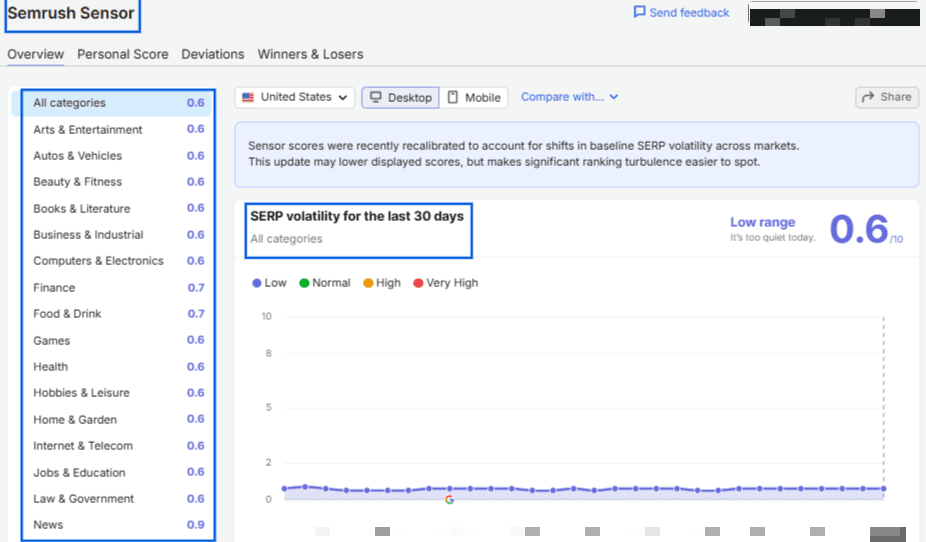Click the Google update marker on chart
The width and height of the screenshot is (926, 542).
pyautogui.click(x=449, y=500)
